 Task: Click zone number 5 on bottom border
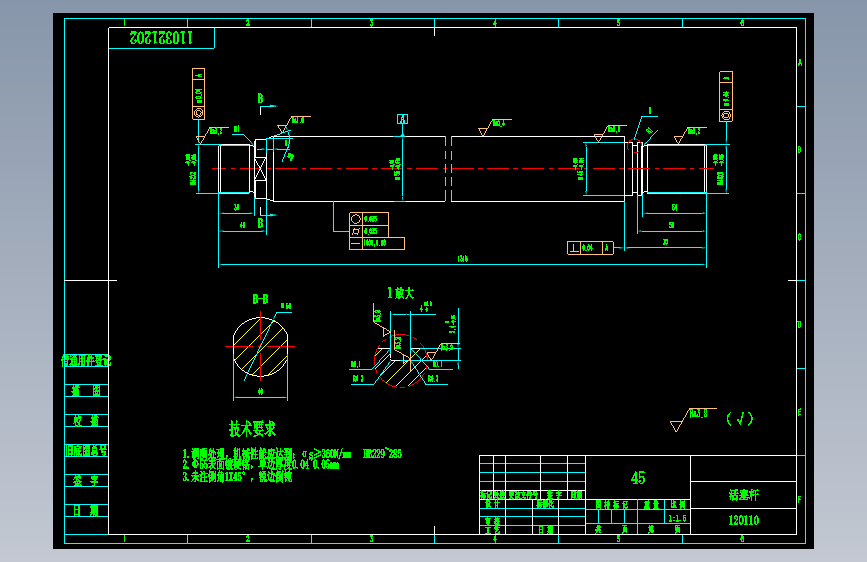[x=618, y=539]
